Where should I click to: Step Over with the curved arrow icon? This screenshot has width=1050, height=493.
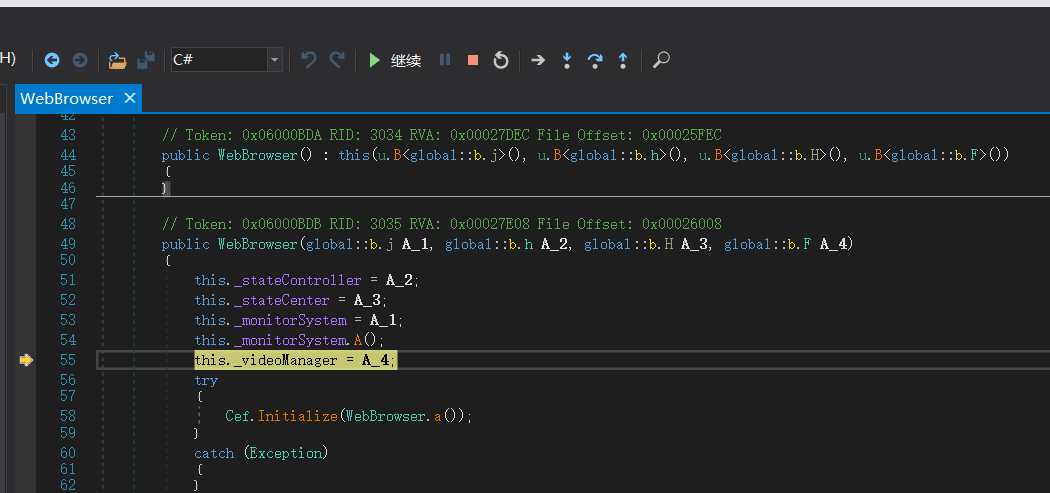point(595,60)
